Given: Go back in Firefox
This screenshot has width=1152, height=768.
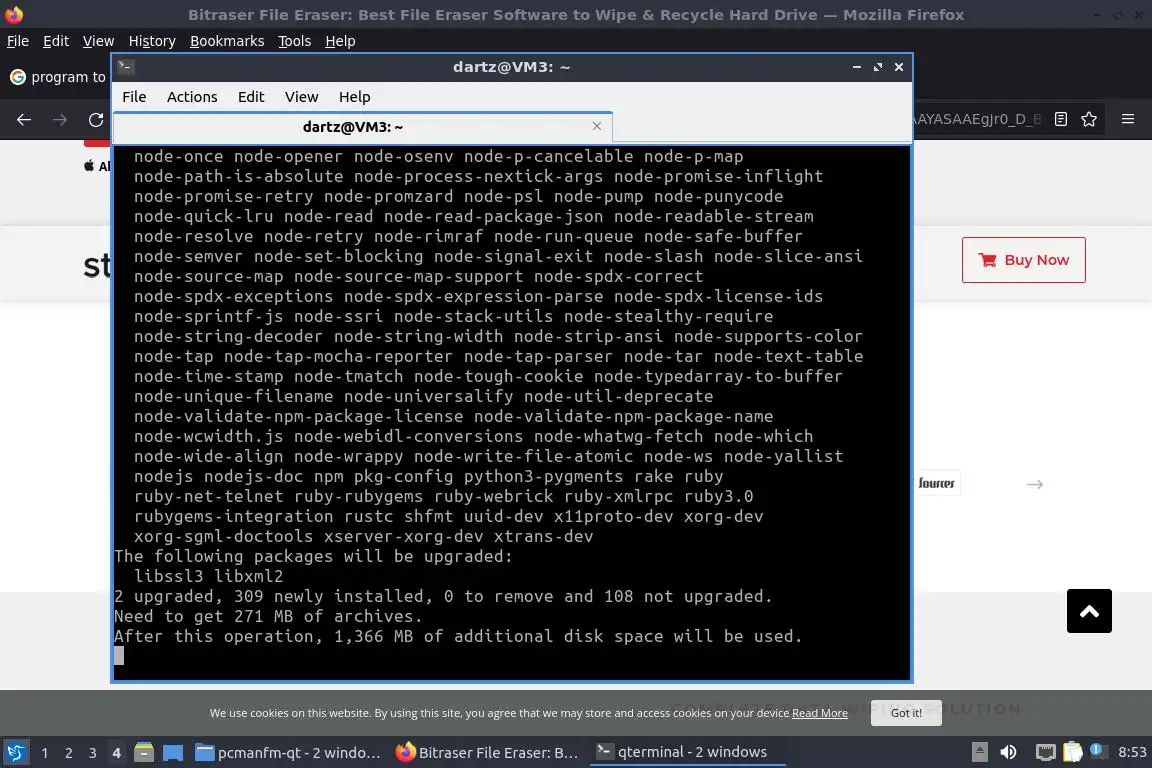Looking at the screenshot, I should click(x=24, y=119).
